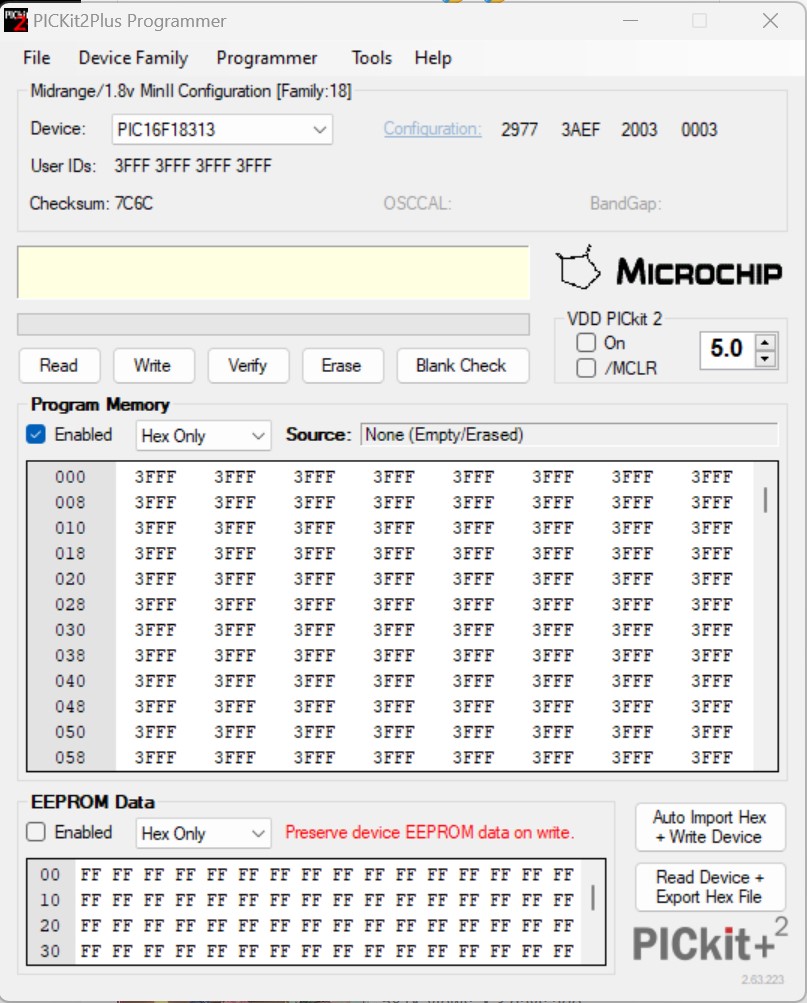Click the PICkit2Plus app icon in title bar
This screenshot has width=807, height=1003.
(x=15, y=20)
